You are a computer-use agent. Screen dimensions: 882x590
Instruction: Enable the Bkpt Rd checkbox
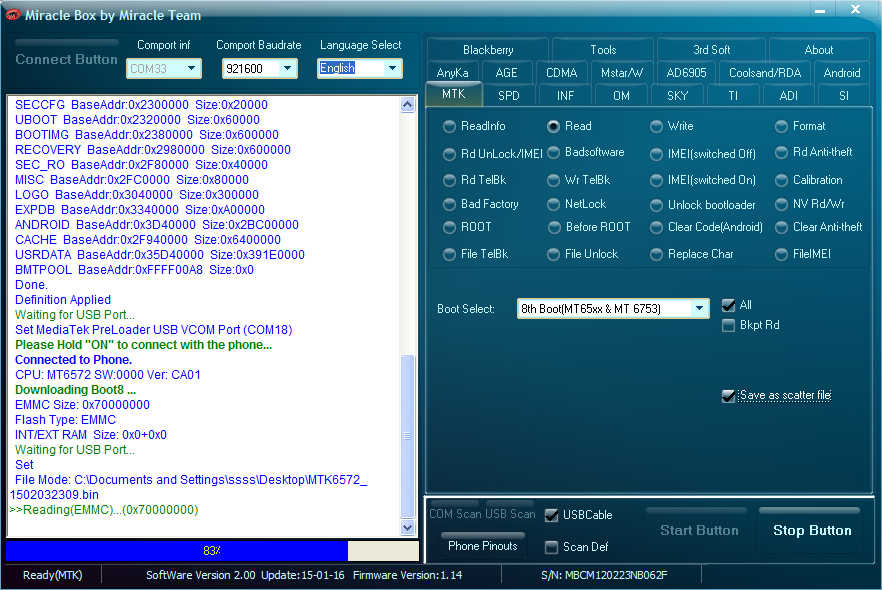(728, 325)
